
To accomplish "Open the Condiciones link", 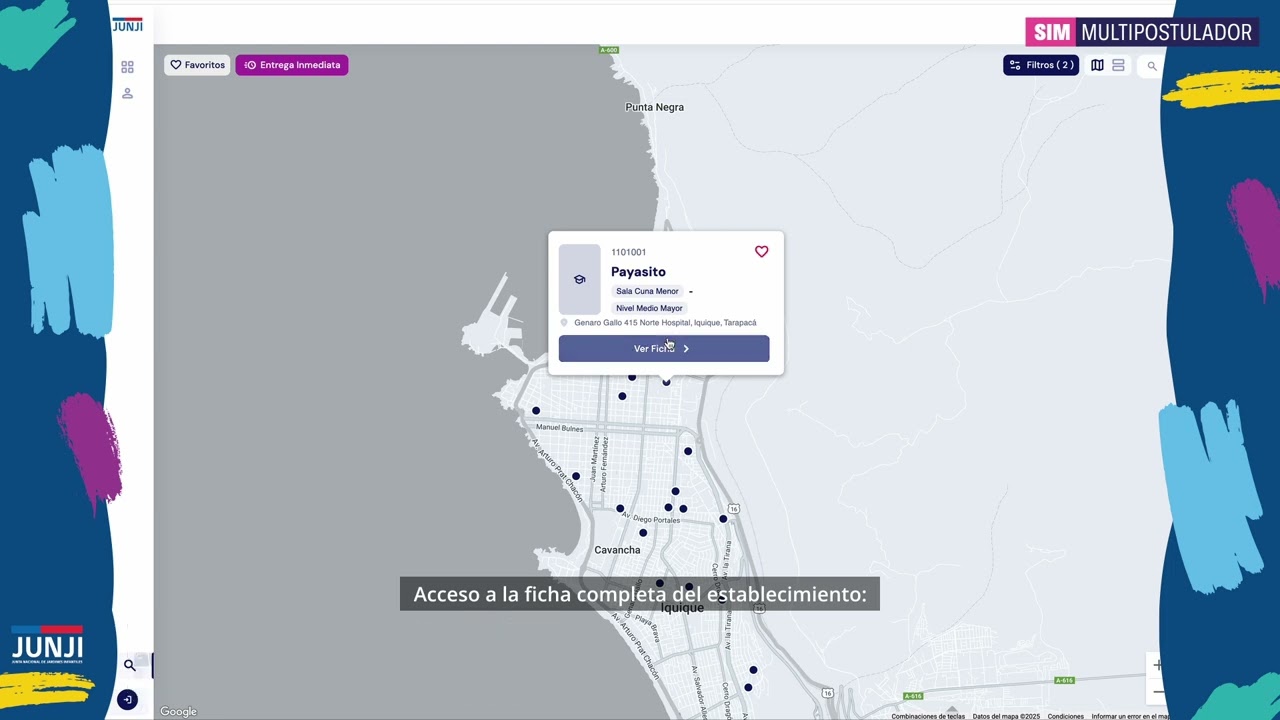I will 1066,716.
